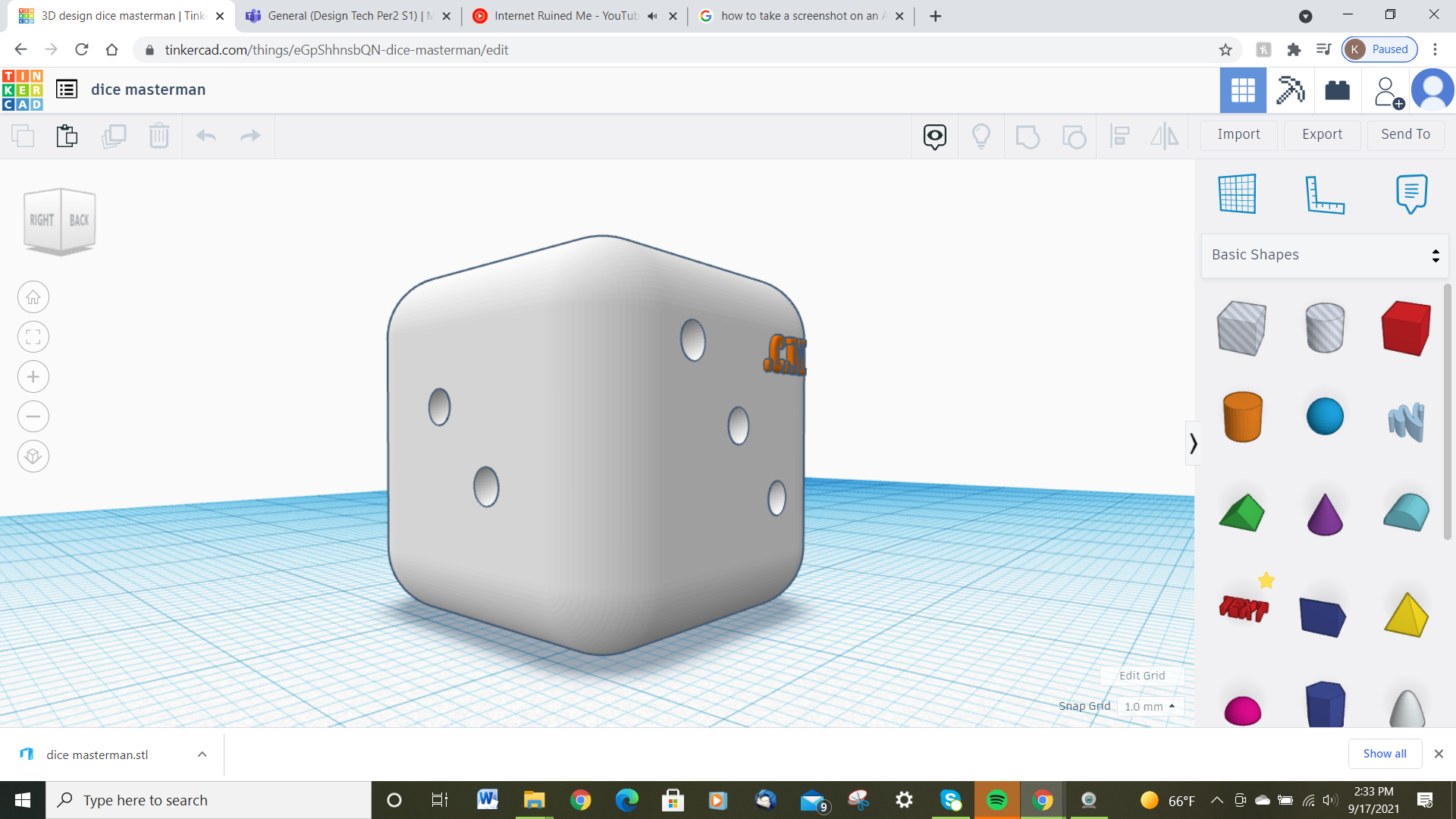
Task: Collapse the shapes panel arrow
Action: coord(1193,443)
